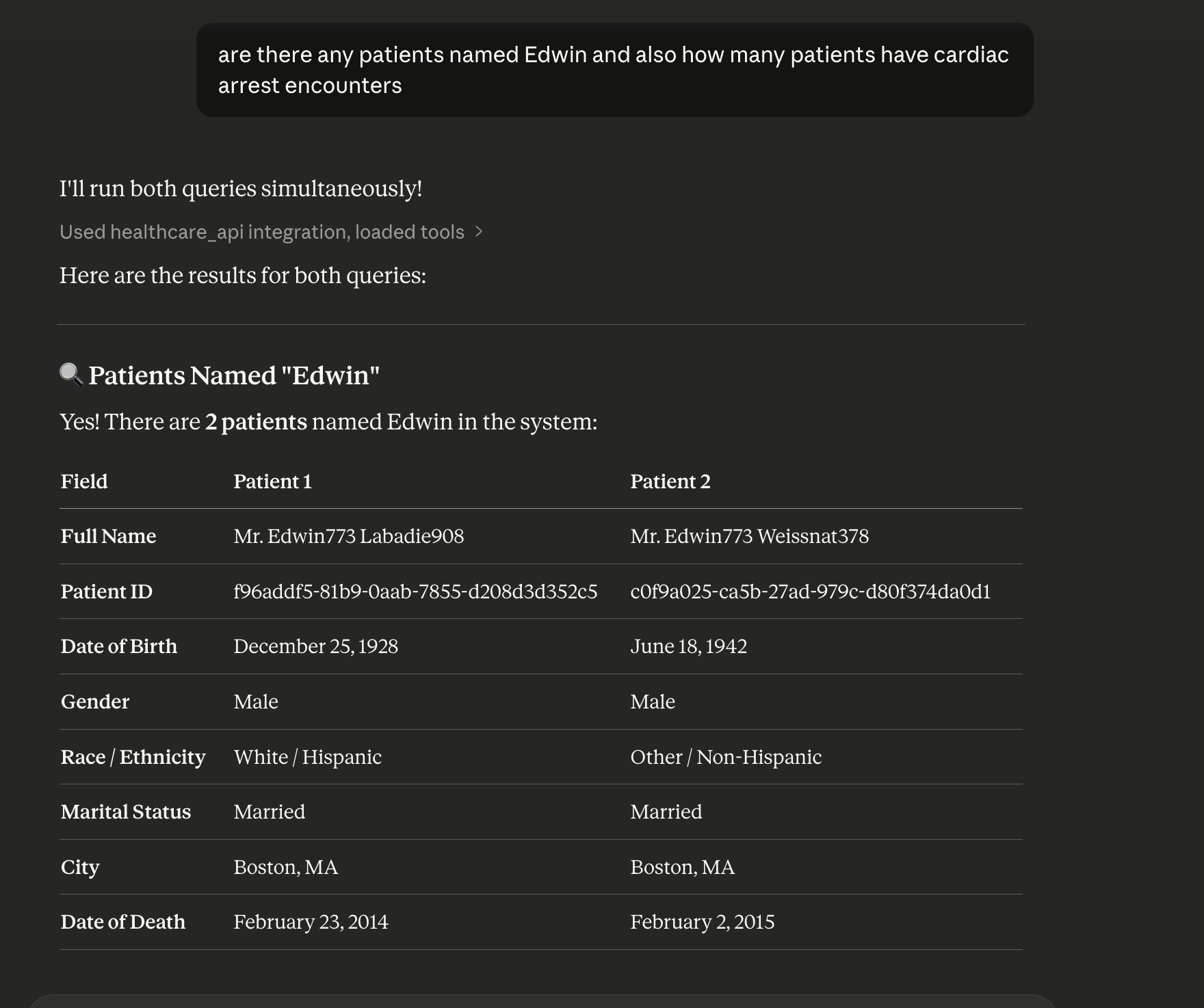
Task: Select the 'Mr. Edwin773 Labadie908' name cell
Action: pyautogui.click(x=348, y=536)
